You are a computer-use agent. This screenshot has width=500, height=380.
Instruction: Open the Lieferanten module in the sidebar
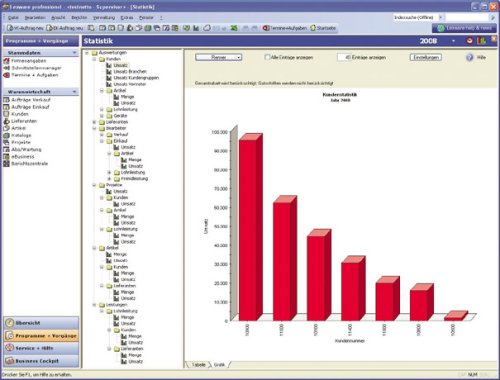(x=24, y=121)
